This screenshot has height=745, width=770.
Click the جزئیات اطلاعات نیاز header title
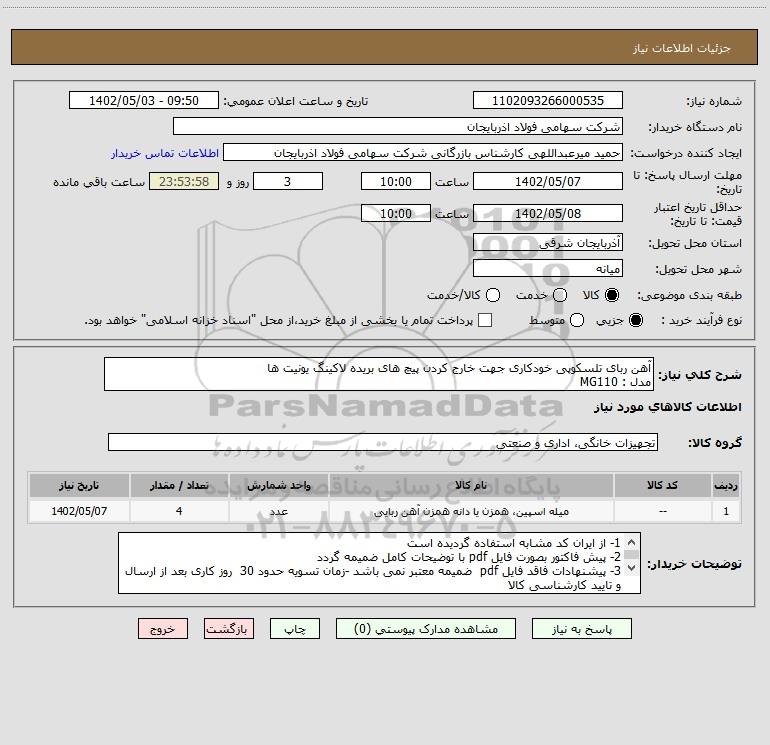click(682, 48)
